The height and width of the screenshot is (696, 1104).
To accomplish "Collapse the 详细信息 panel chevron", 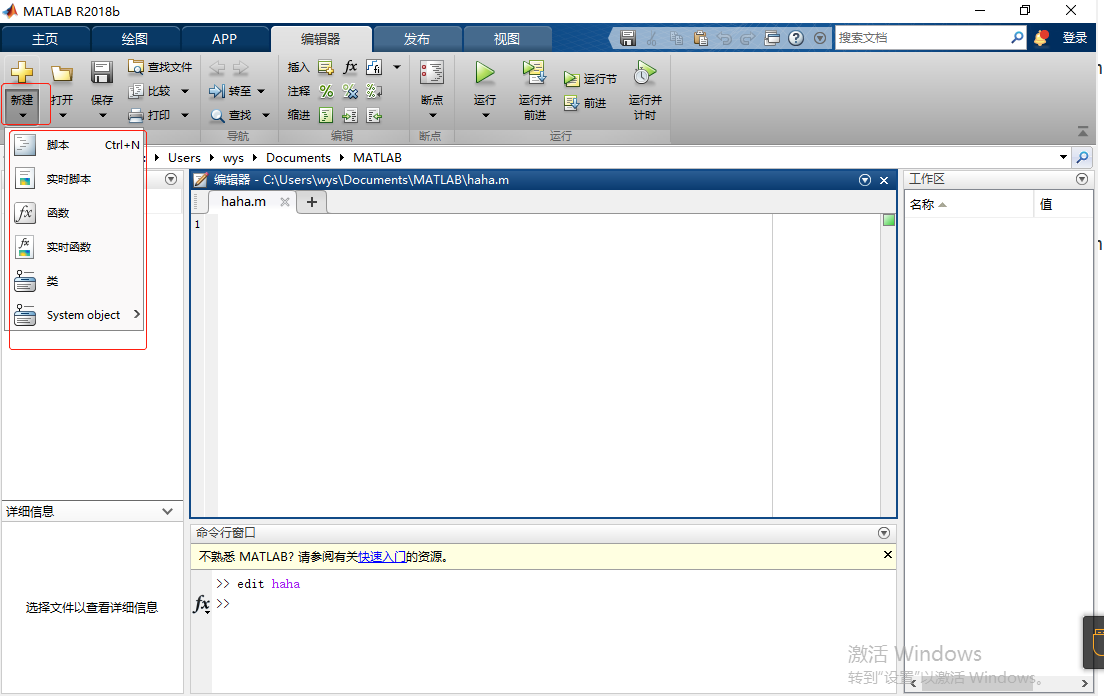I will pyautogui.click(x=168, y=512).
